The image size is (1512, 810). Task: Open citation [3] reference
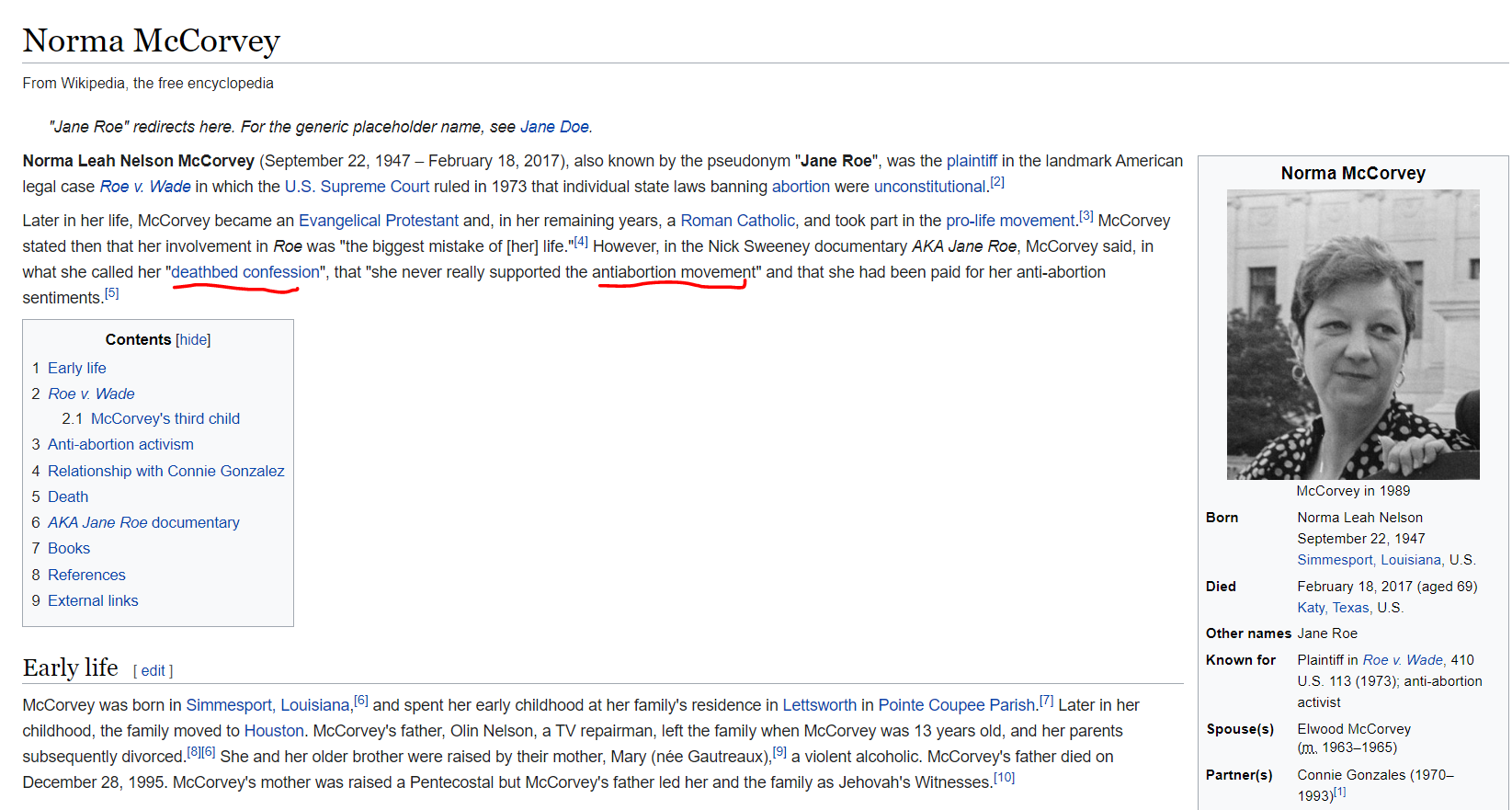[x=1086, y=216]
